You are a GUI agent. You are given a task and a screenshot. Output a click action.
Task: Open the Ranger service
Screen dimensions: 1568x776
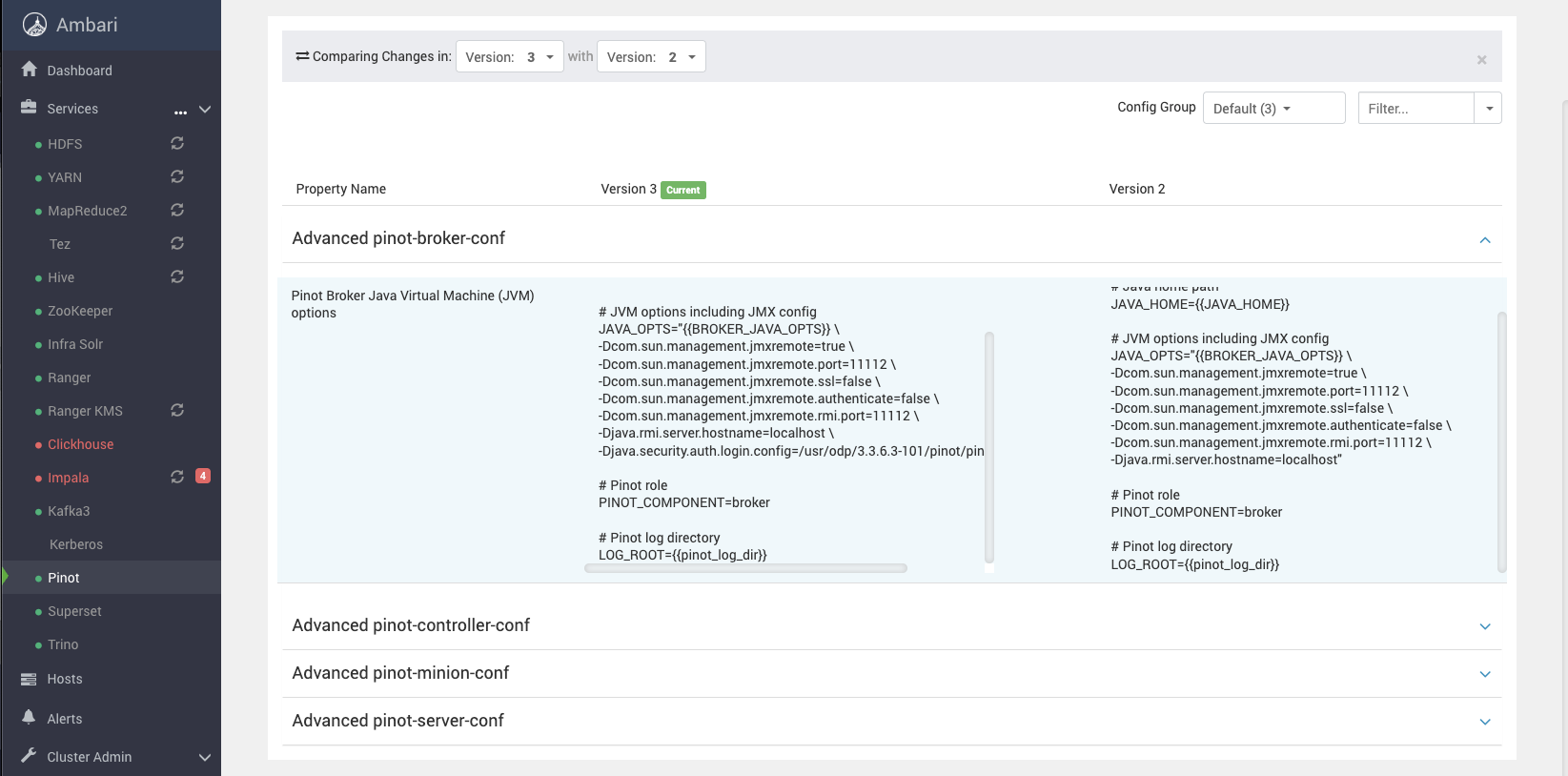(70, 378)
